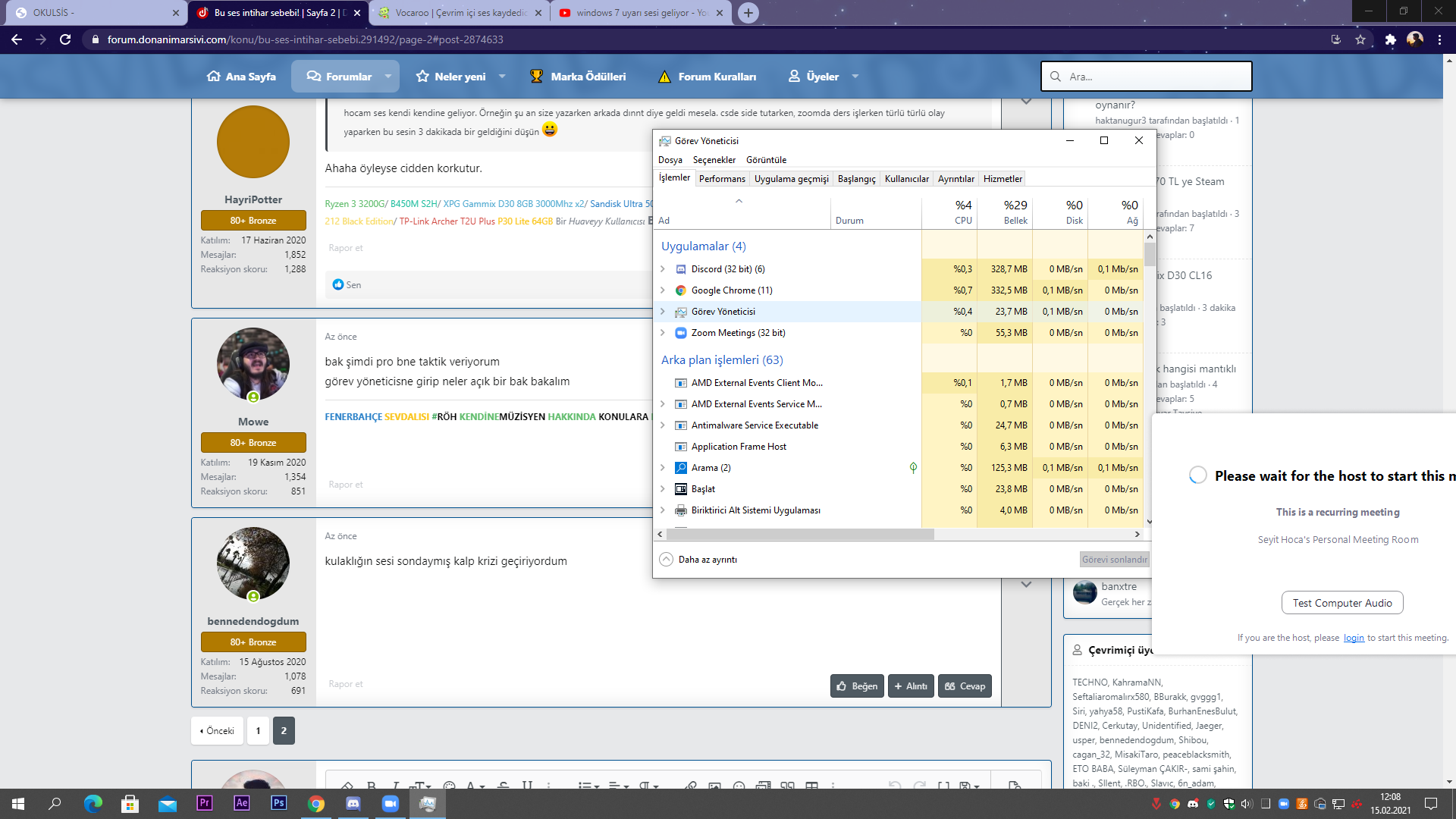Bookmark page with star icon

(x=1360, y=39)
